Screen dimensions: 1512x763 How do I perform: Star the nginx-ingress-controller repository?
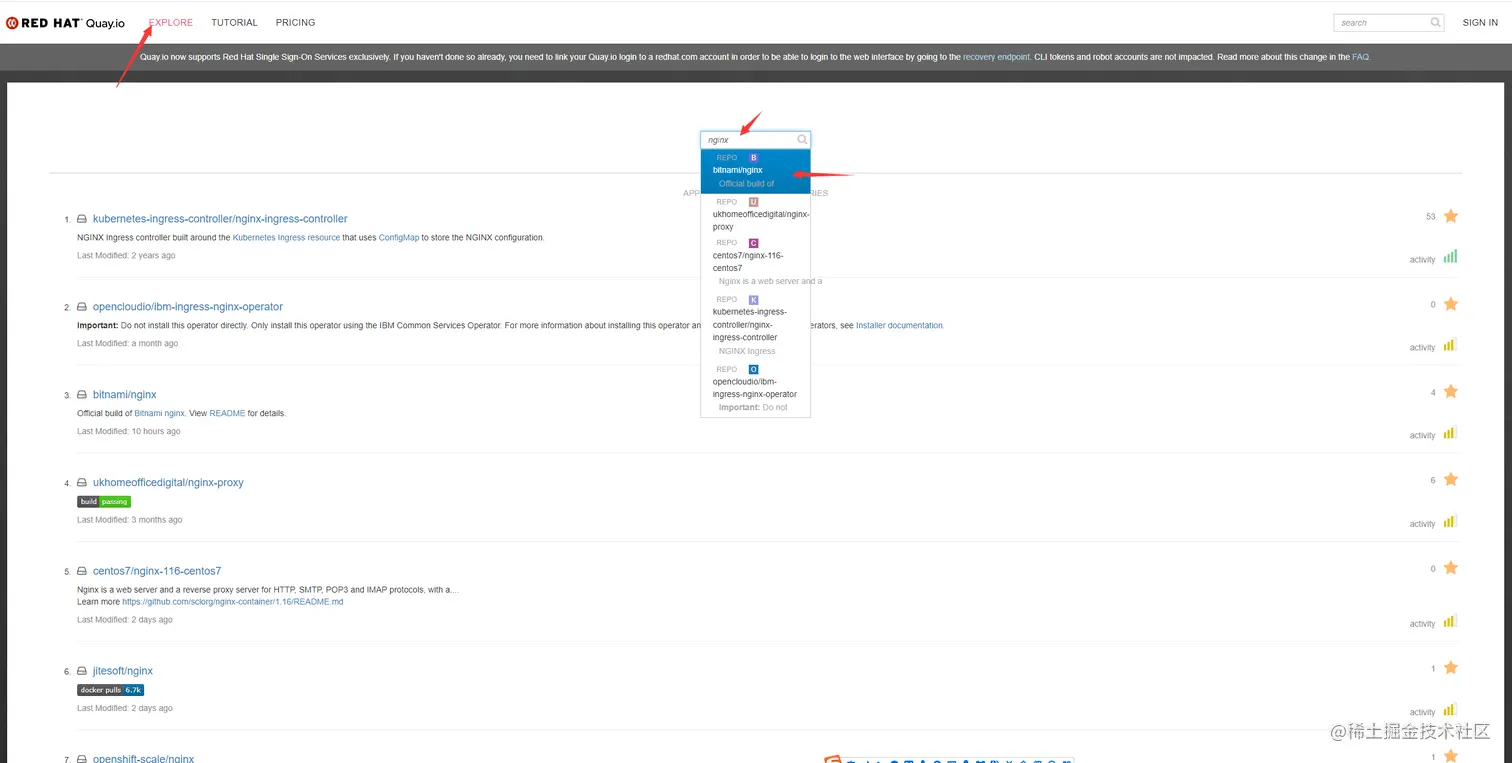[1451, 216]
